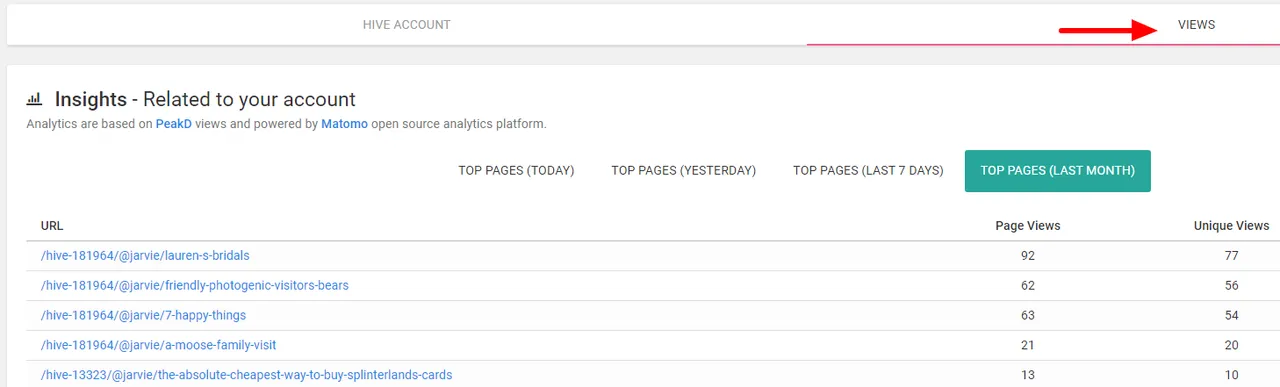1280x387 pixels.
Task: Select the VIEWS tab
Action: pyautogui.click(x=1196, y=25)
